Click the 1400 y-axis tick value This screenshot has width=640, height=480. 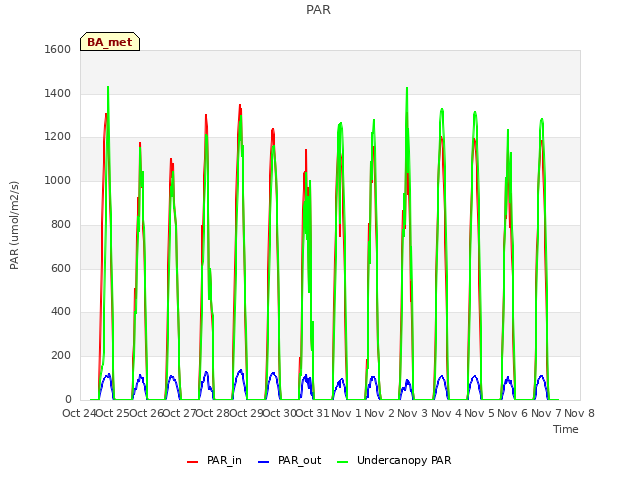[x=58, y=93]
